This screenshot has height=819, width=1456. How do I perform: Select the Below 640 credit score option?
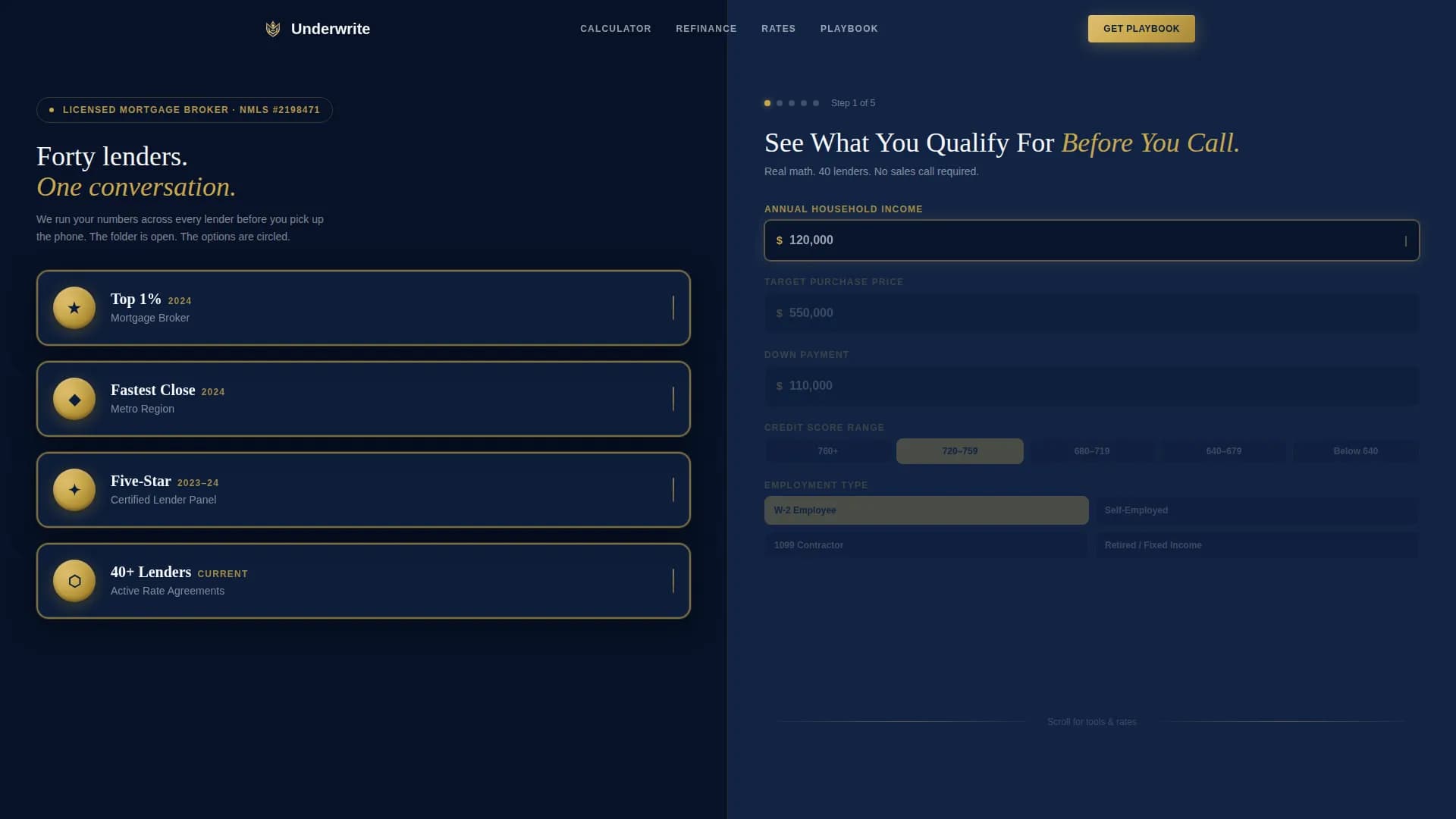click(x=1355, y=450)
